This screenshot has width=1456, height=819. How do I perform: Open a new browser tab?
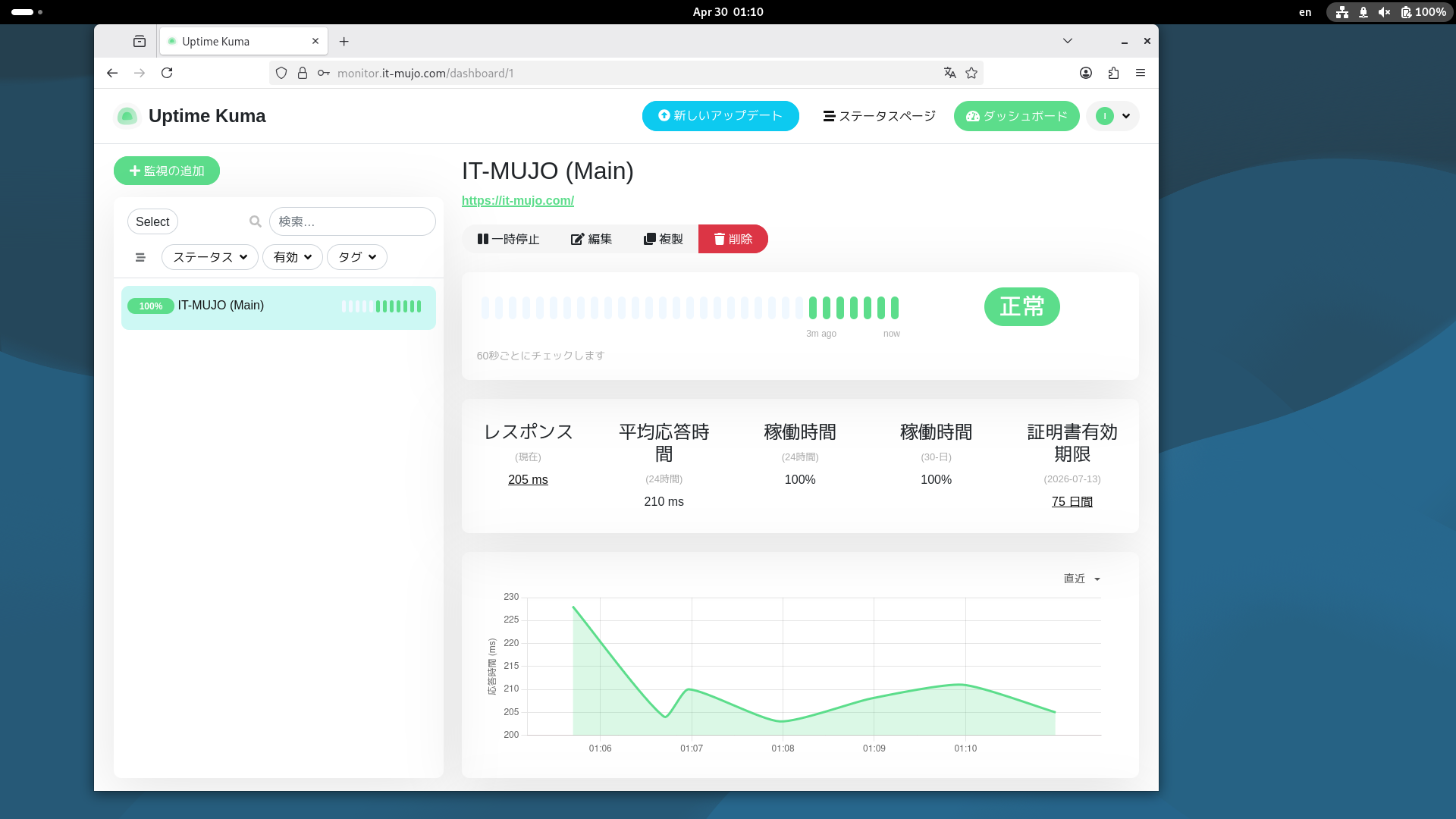[x=344, y=41]
